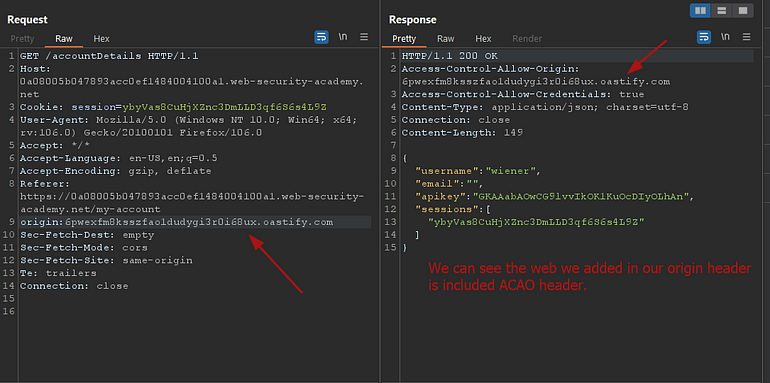The height and width of the screenshot is (383, 770).
Task: Select the Raw tab in Request
Action: point(64,39)
